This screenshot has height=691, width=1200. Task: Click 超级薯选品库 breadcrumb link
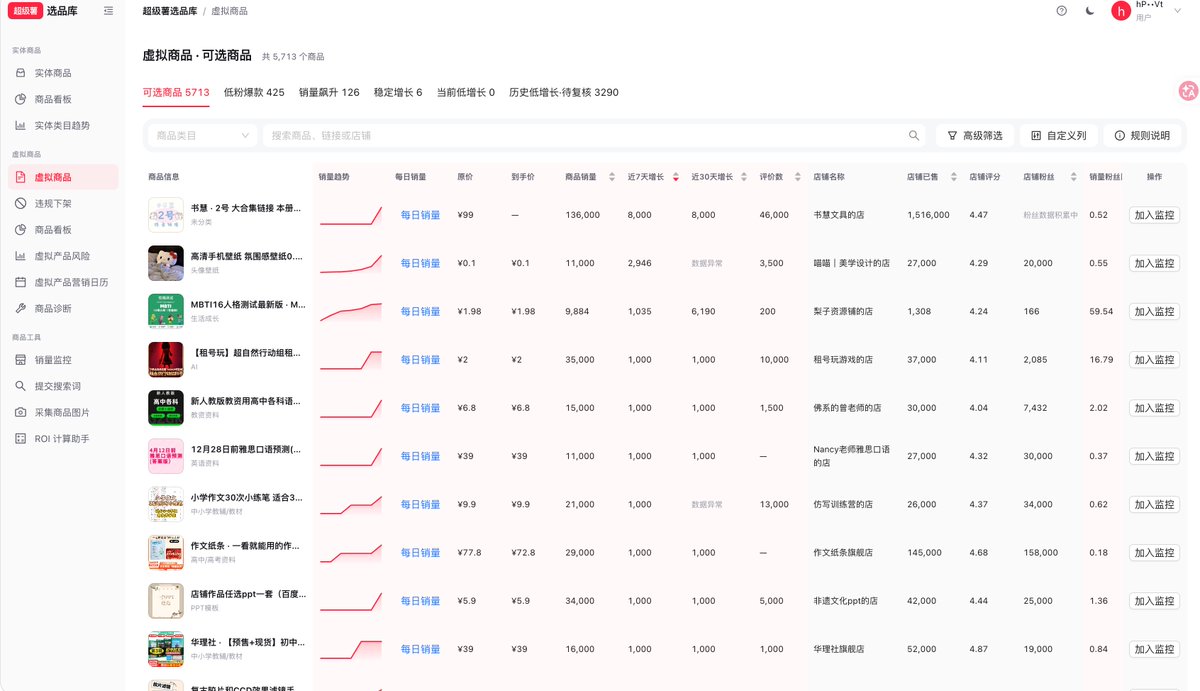click(169, 11)
